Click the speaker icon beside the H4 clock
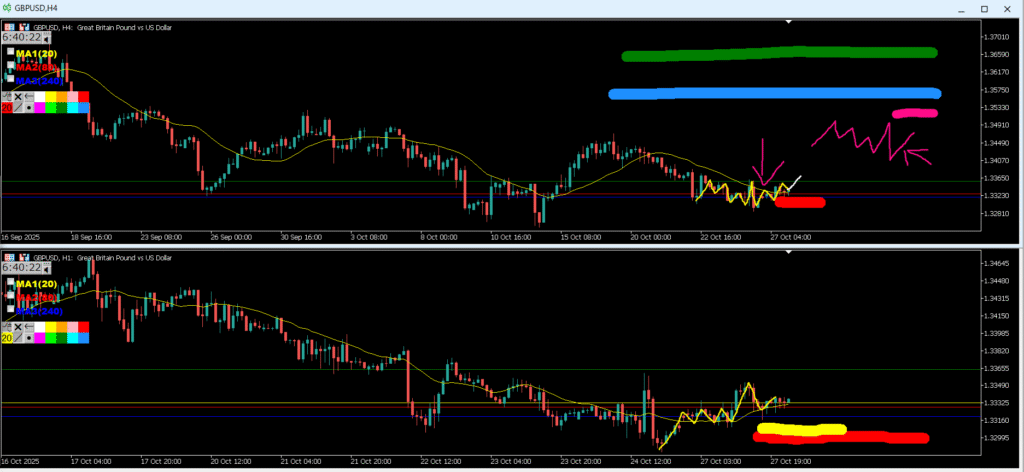 tap(46, 39)
